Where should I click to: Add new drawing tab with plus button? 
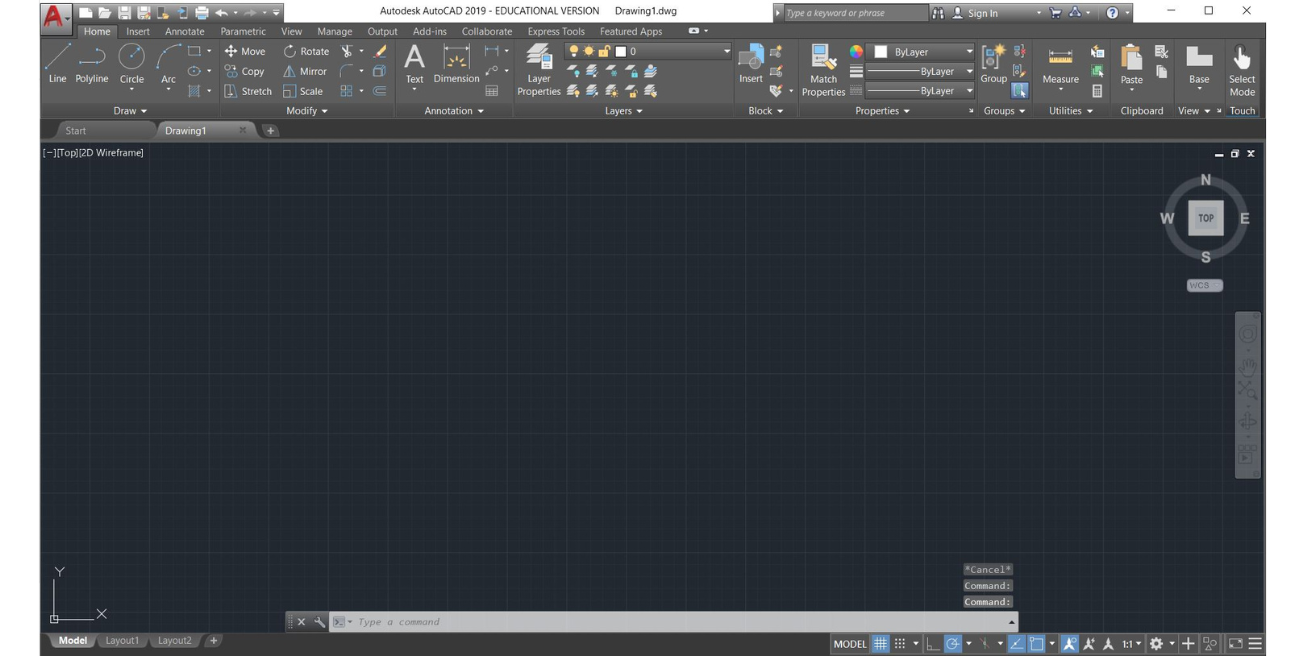(x=271, y=130)
